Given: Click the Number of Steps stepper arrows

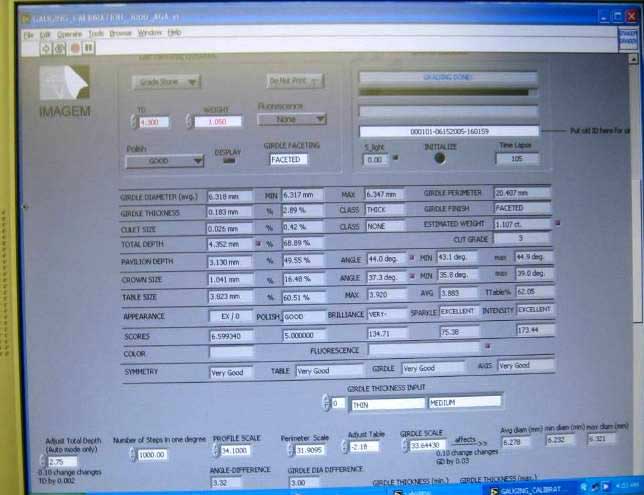Looking at the screenshot, I should (132, 454).
